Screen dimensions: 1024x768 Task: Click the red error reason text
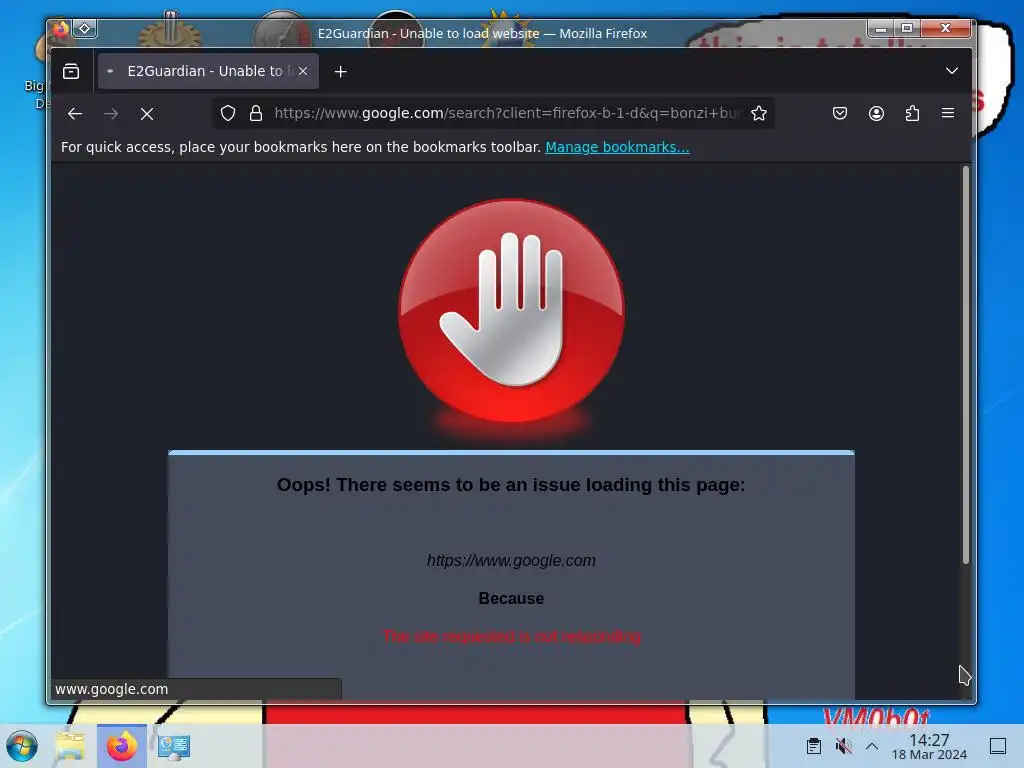[511, 636]
